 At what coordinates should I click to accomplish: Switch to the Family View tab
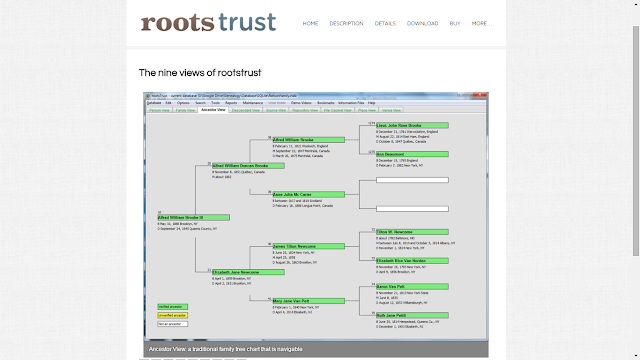[185, 110]
